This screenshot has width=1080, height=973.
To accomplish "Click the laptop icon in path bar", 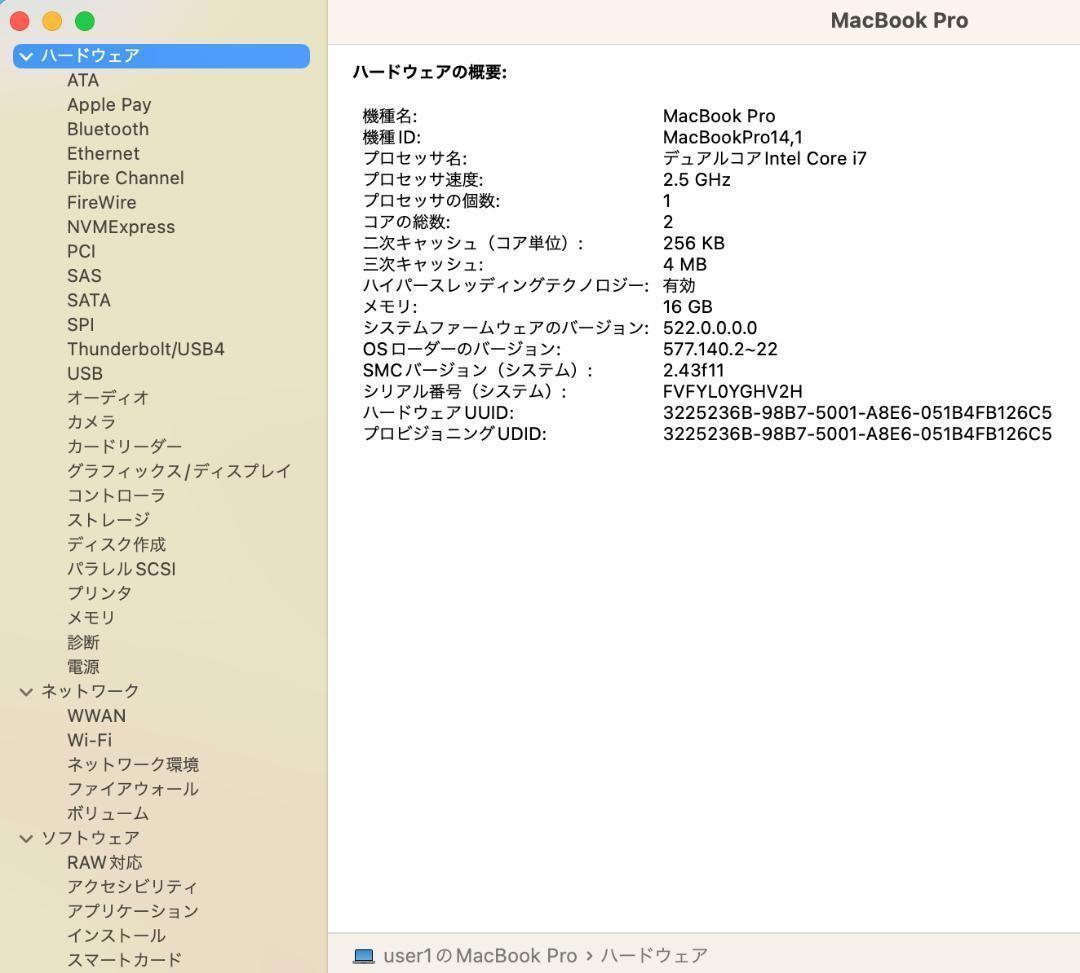I will [x=364, y=956].
